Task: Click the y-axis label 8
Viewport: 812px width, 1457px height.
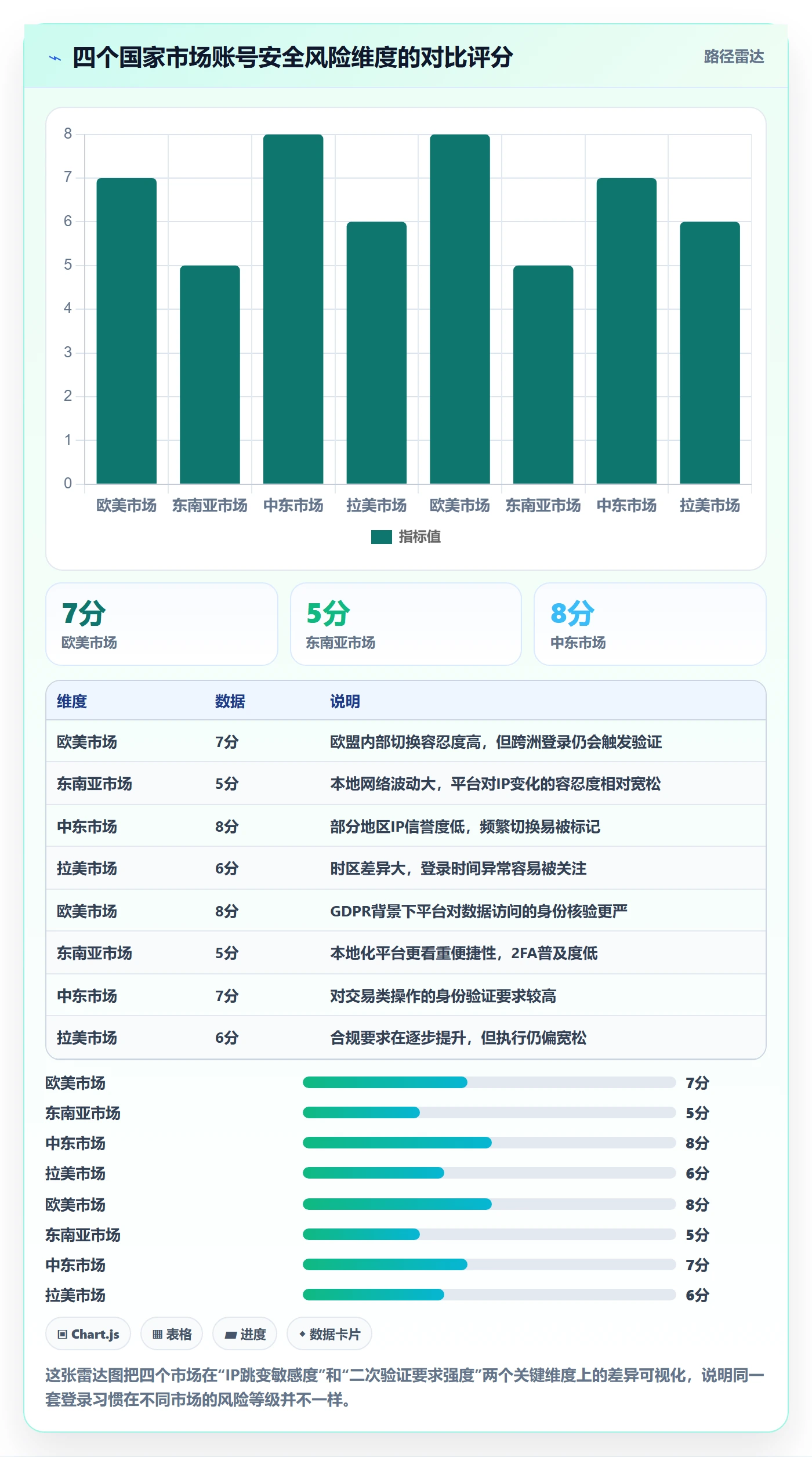Action: [x=68, y=134]
